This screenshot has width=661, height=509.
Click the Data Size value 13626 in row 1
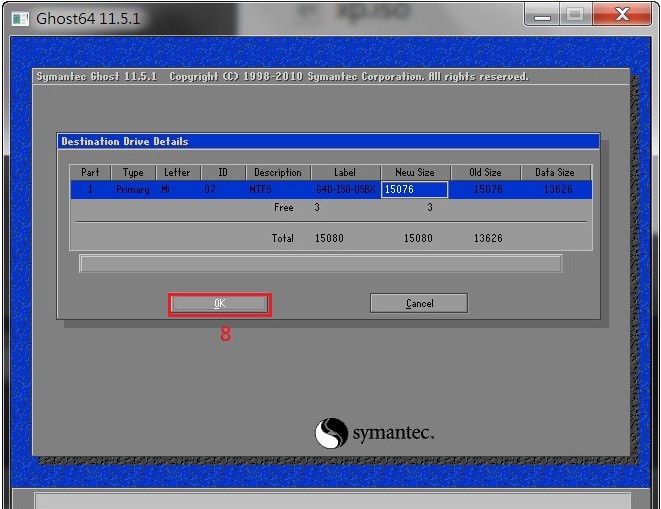point(558,189)
